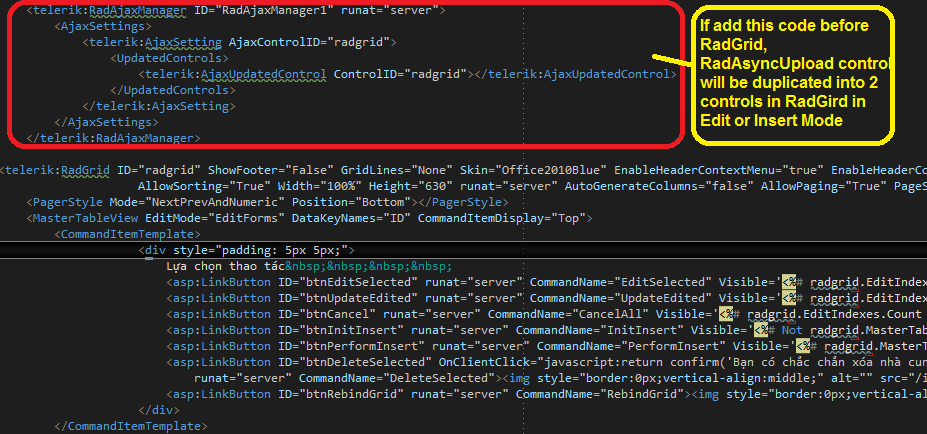Click the telerik:RadGrid tag name
The height and width of the screenshot is (434, 927).
coord(58,171)
